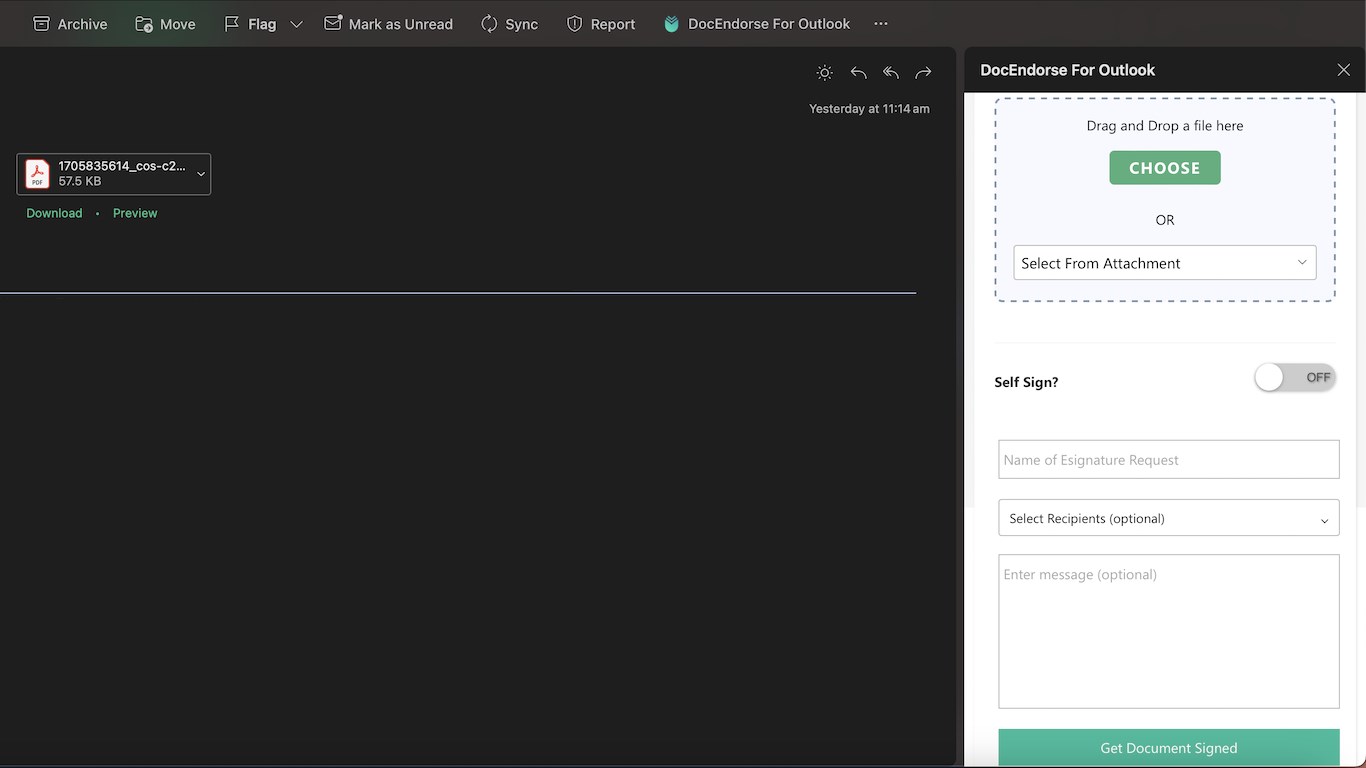Viewport: 1366px width, 768px height.
Task: Open the Move to folder option
Action: point(165,24)
